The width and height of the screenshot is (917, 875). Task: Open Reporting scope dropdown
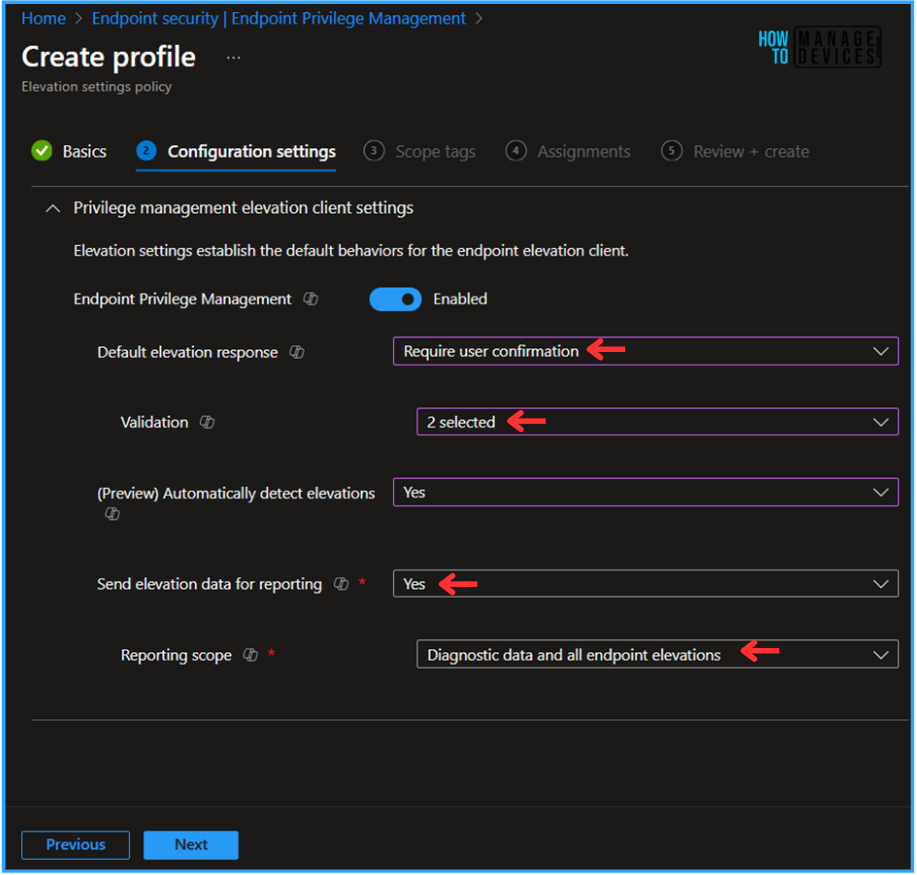click(657, 654)
